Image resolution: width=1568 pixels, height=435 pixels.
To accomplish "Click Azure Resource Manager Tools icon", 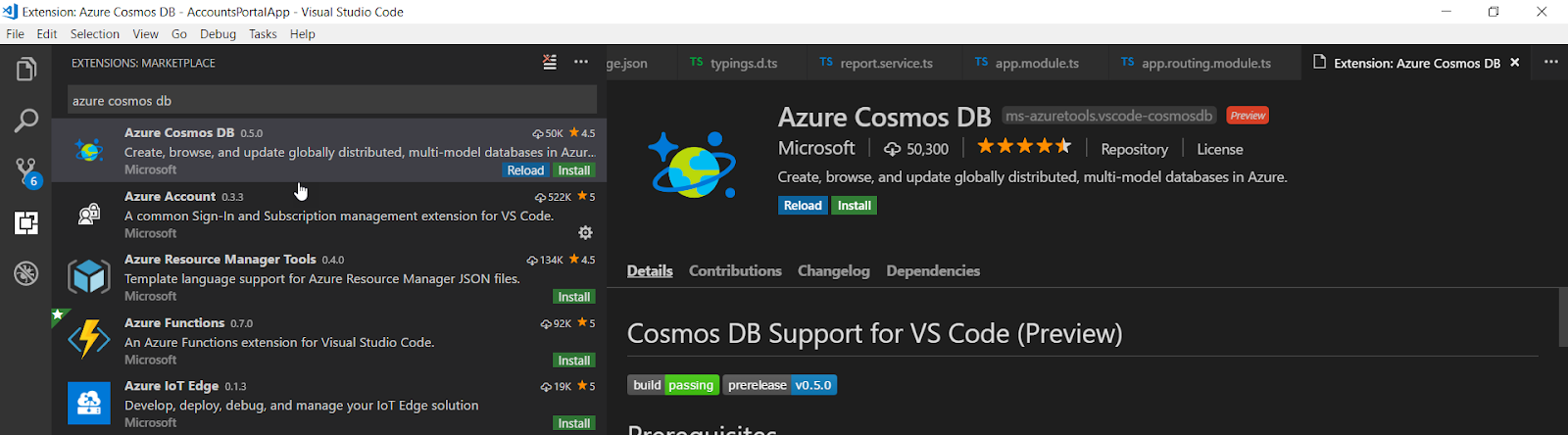I will 89,277.
